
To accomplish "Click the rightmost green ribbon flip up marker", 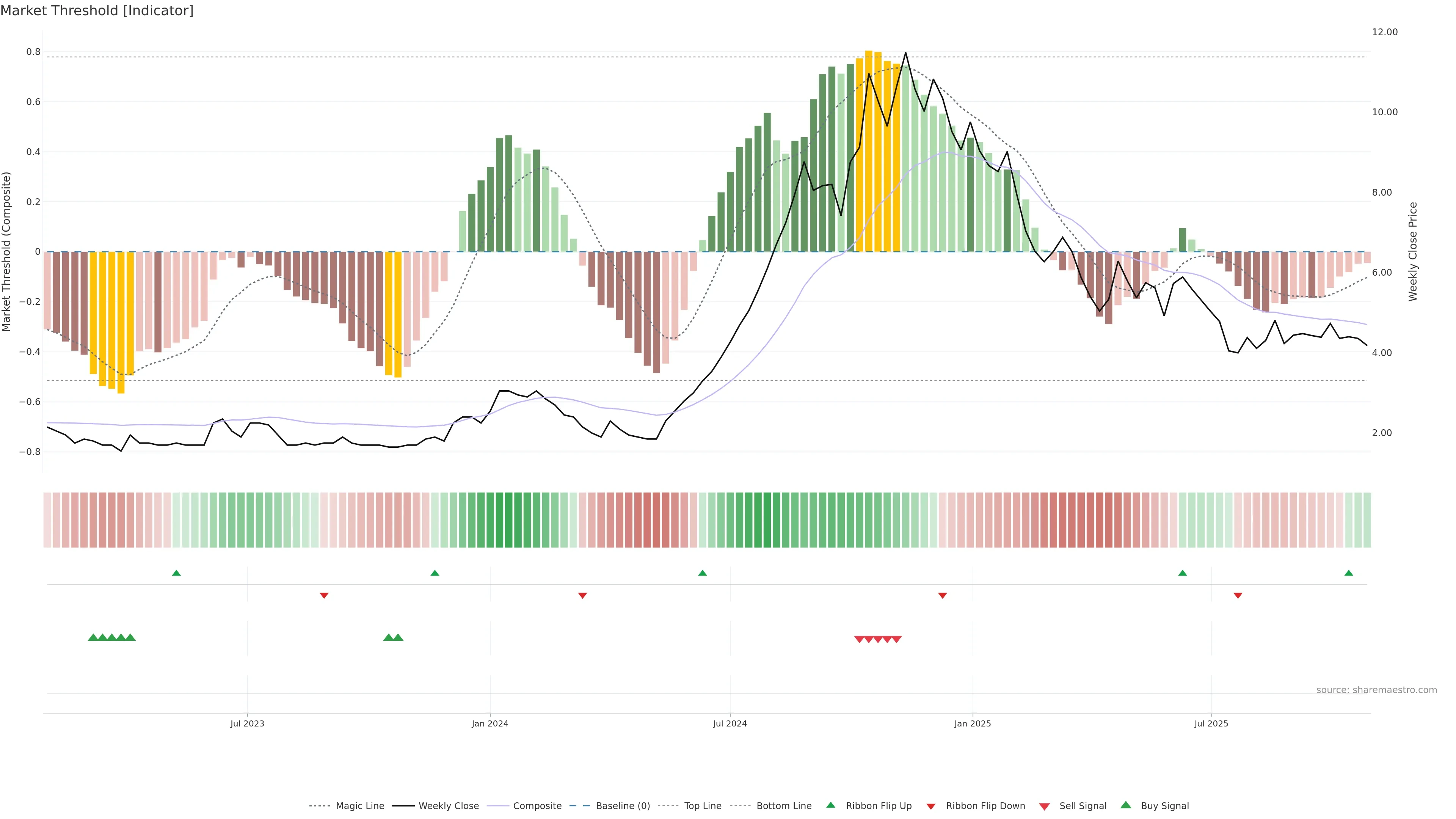I will [x=1349, y=573].
